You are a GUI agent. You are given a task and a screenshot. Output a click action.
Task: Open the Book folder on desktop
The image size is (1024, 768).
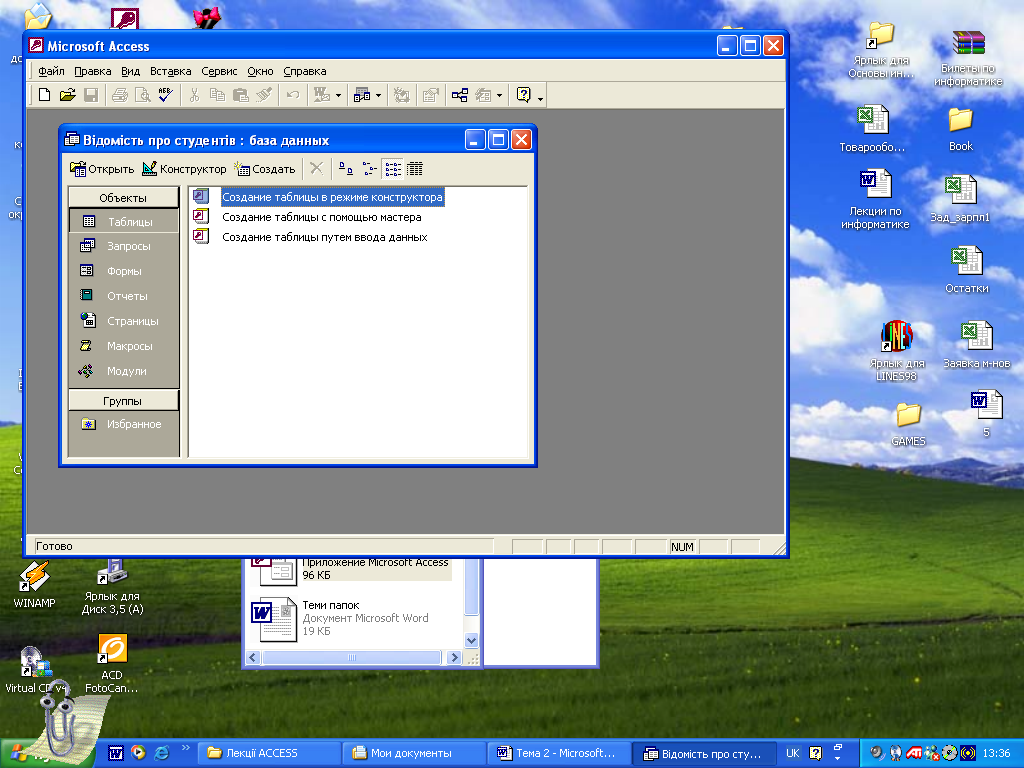tap(961, 129)
